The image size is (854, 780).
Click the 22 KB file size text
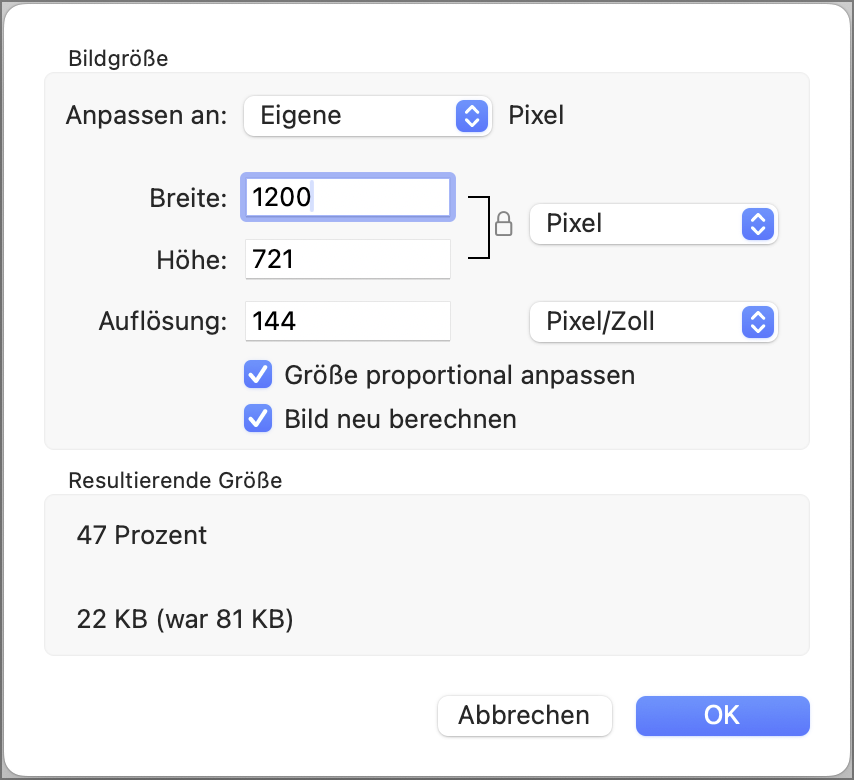coord(184,620)
